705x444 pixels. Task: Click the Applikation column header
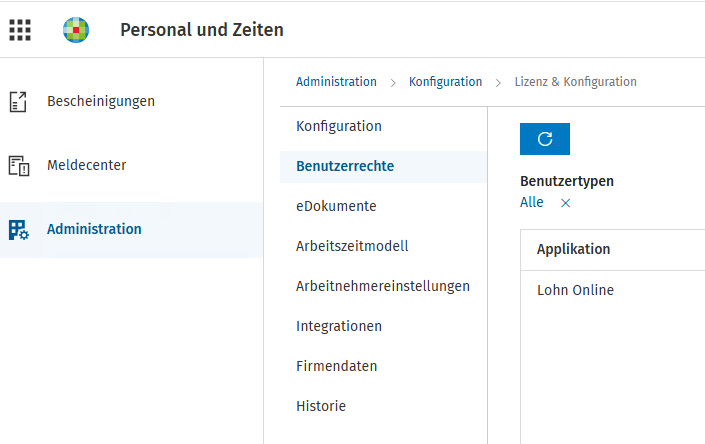pyautogui.click(x=573, y=249)
